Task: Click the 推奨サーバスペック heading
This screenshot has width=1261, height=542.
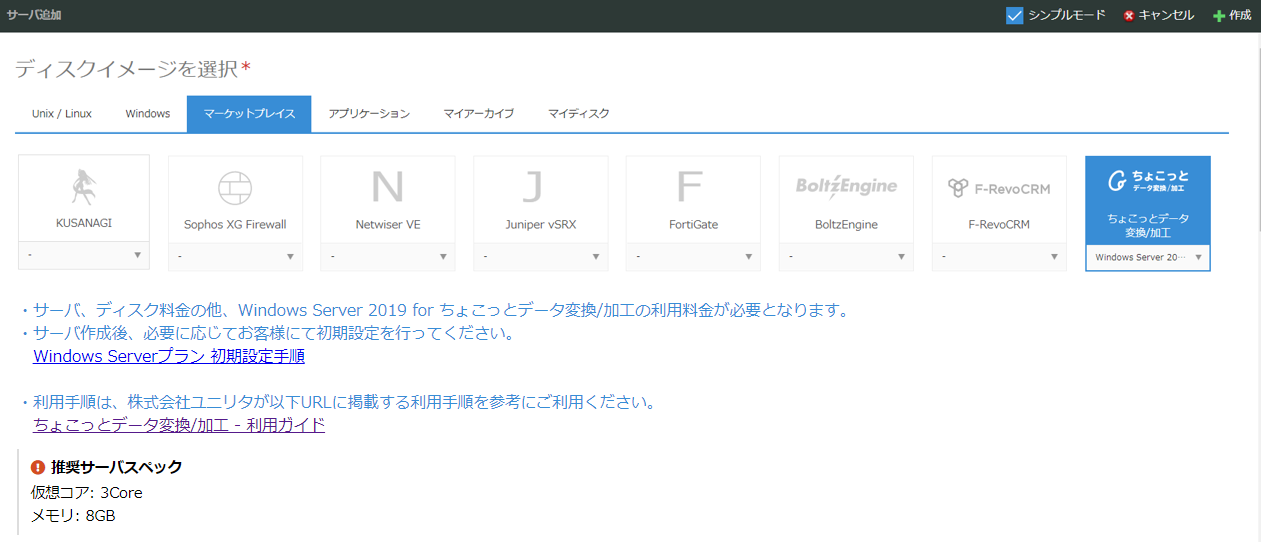Action: click(x=116, y=467)
